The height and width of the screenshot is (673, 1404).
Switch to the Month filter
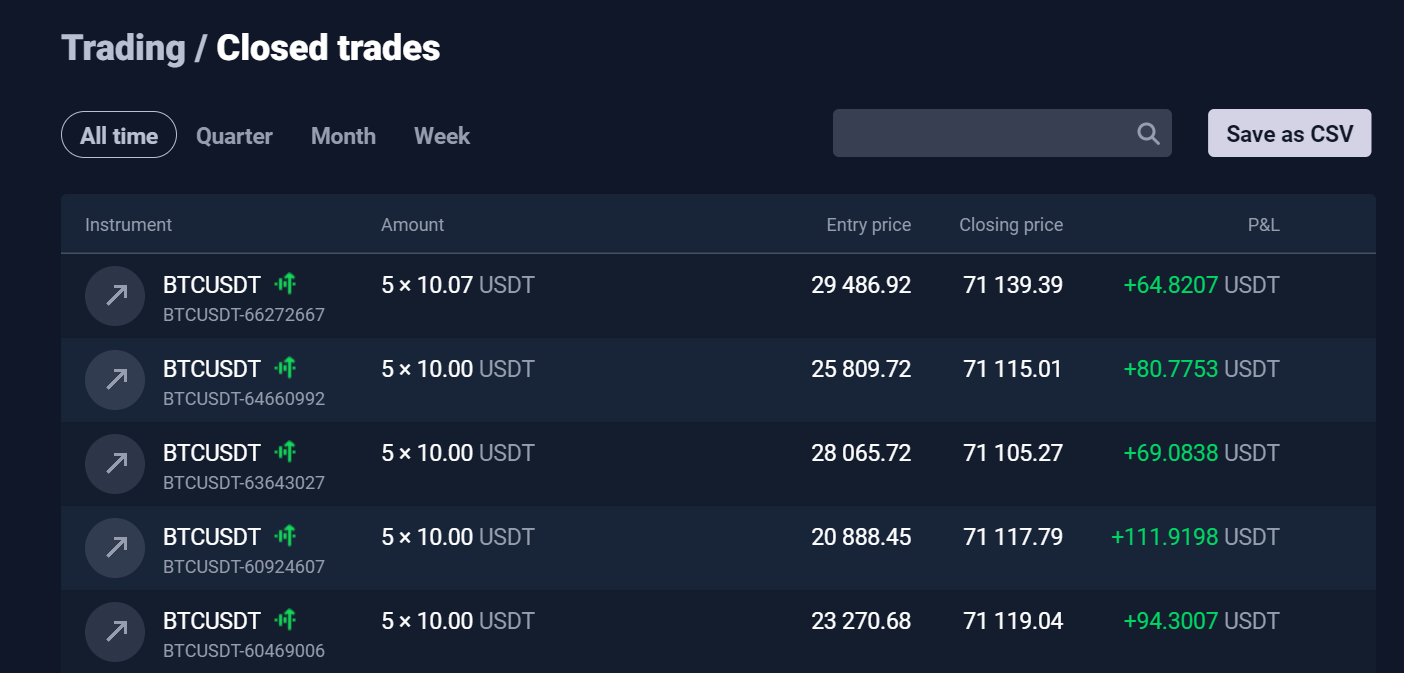pyautogui.click(x=343, y=136)
